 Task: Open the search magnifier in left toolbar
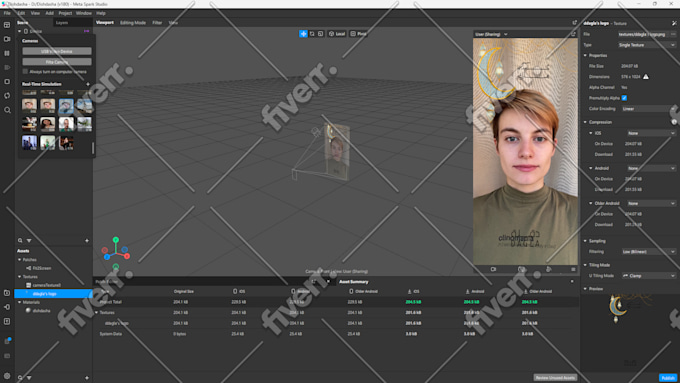pos(7,110)
